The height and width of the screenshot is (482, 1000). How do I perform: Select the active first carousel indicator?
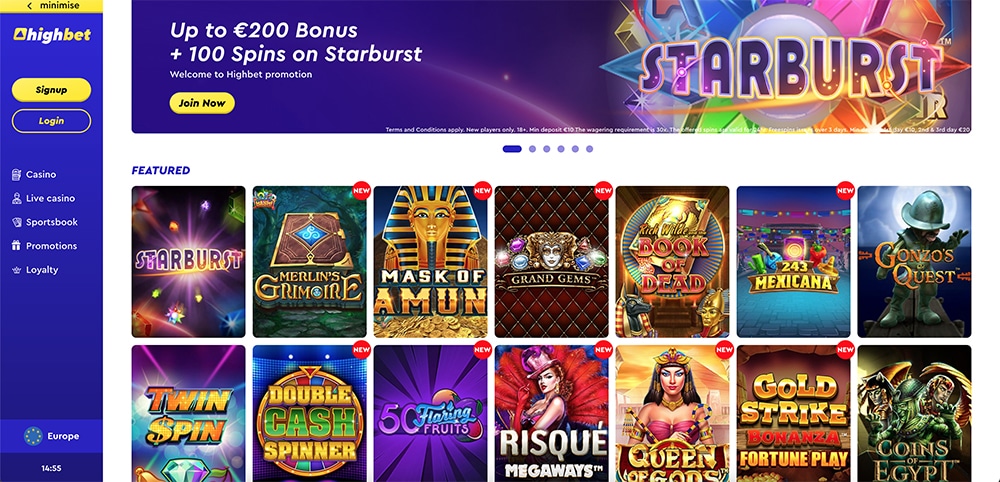click(x=512, y=149)
